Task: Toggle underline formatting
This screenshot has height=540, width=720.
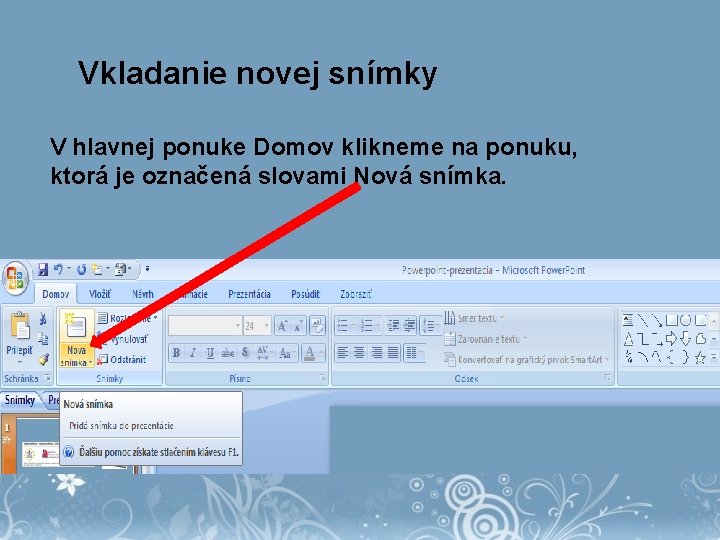Action: pos(210,353)
